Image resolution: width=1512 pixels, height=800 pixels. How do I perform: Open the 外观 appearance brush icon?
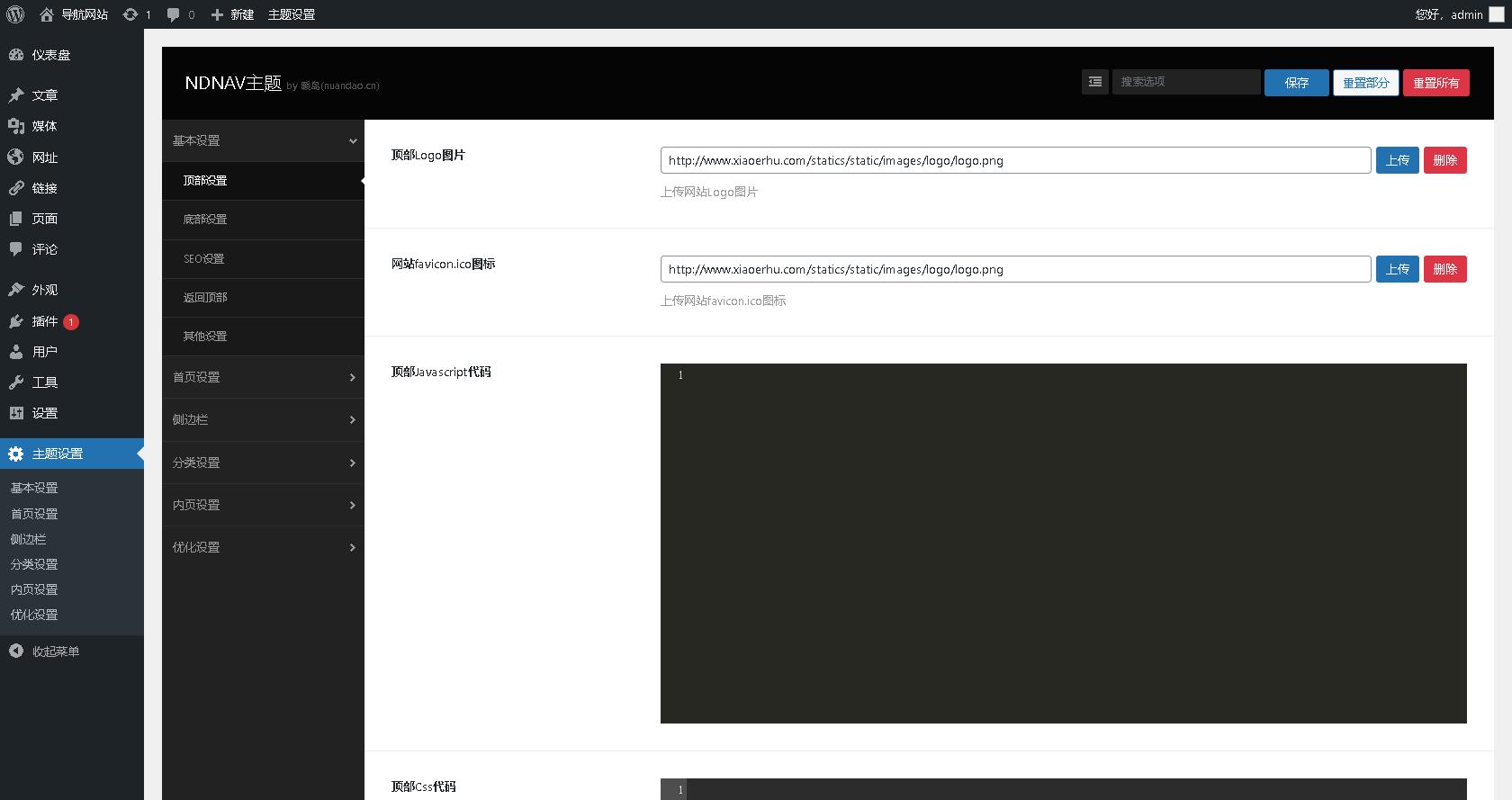tap(16, 290)
